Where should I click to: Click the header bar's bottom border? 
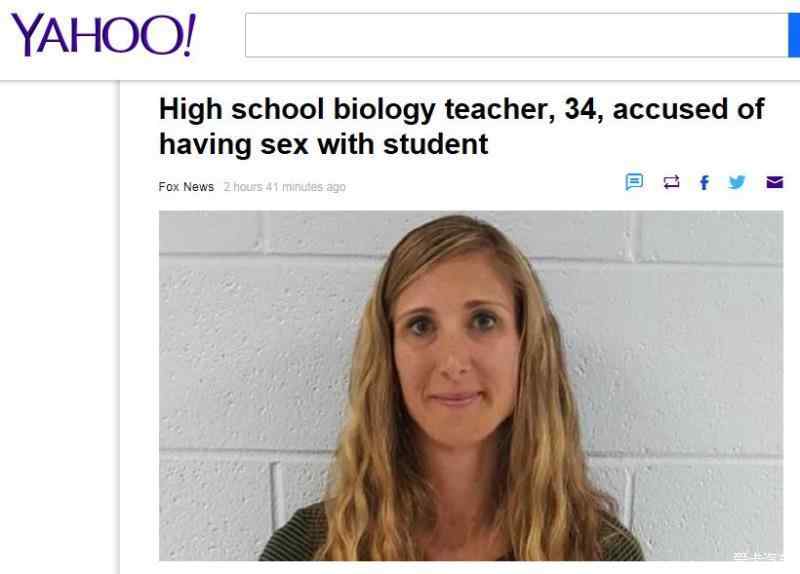click(400, 80)
